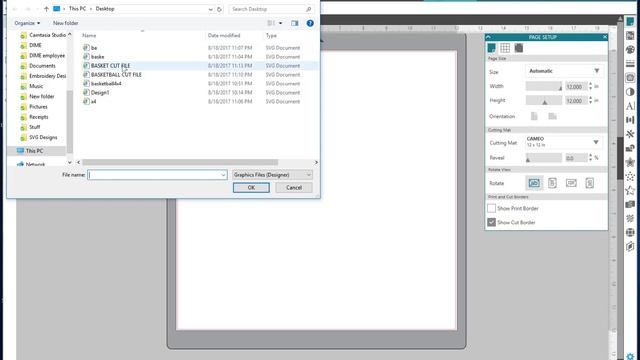Sort by the Date modified column header
The width and height of the screenshot is (640, 360).
point(224,36)
